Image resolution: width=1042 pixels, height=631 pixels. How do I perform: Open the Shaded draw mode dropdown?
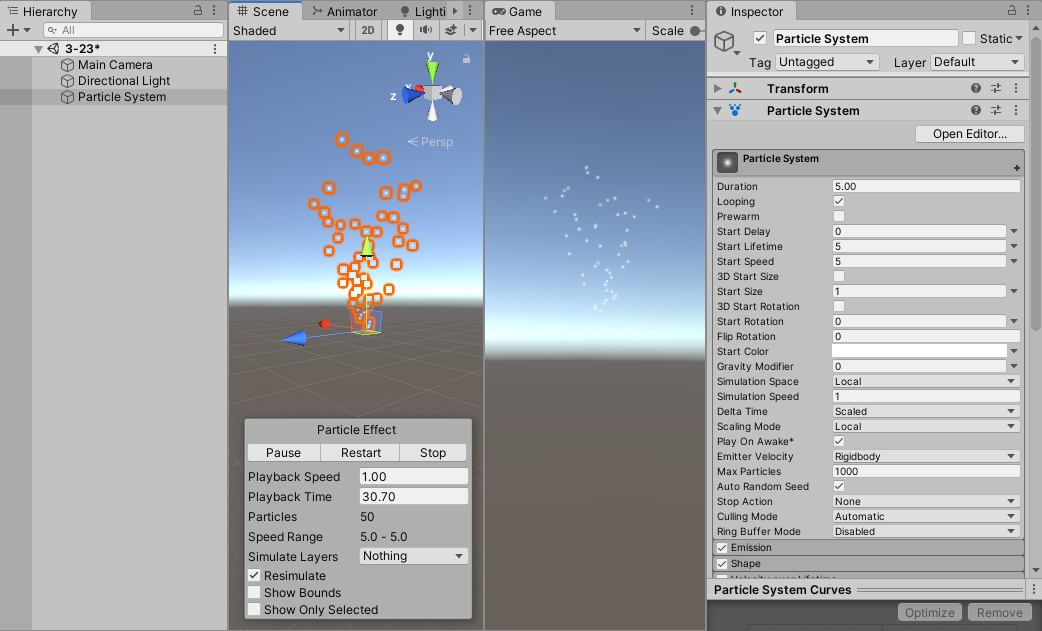[x=289, y=31]
